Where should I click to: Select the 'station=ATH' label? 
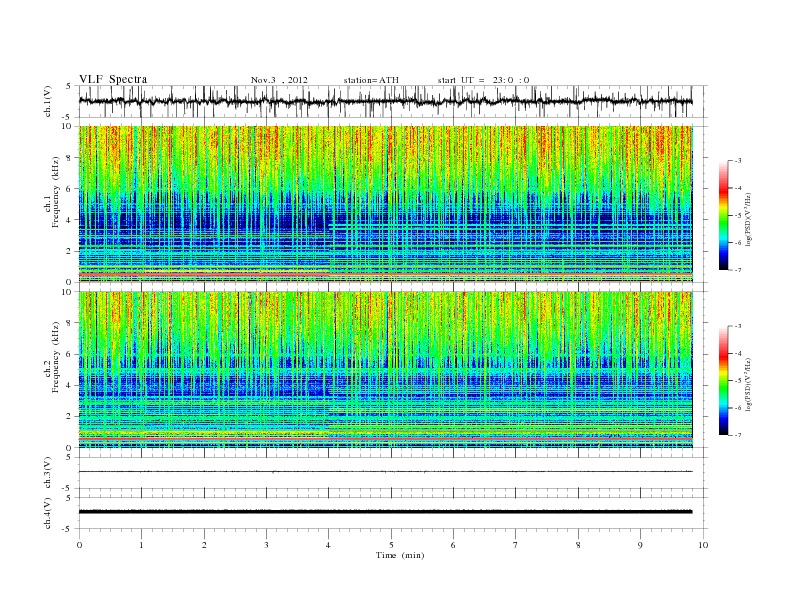click(371, 80)
